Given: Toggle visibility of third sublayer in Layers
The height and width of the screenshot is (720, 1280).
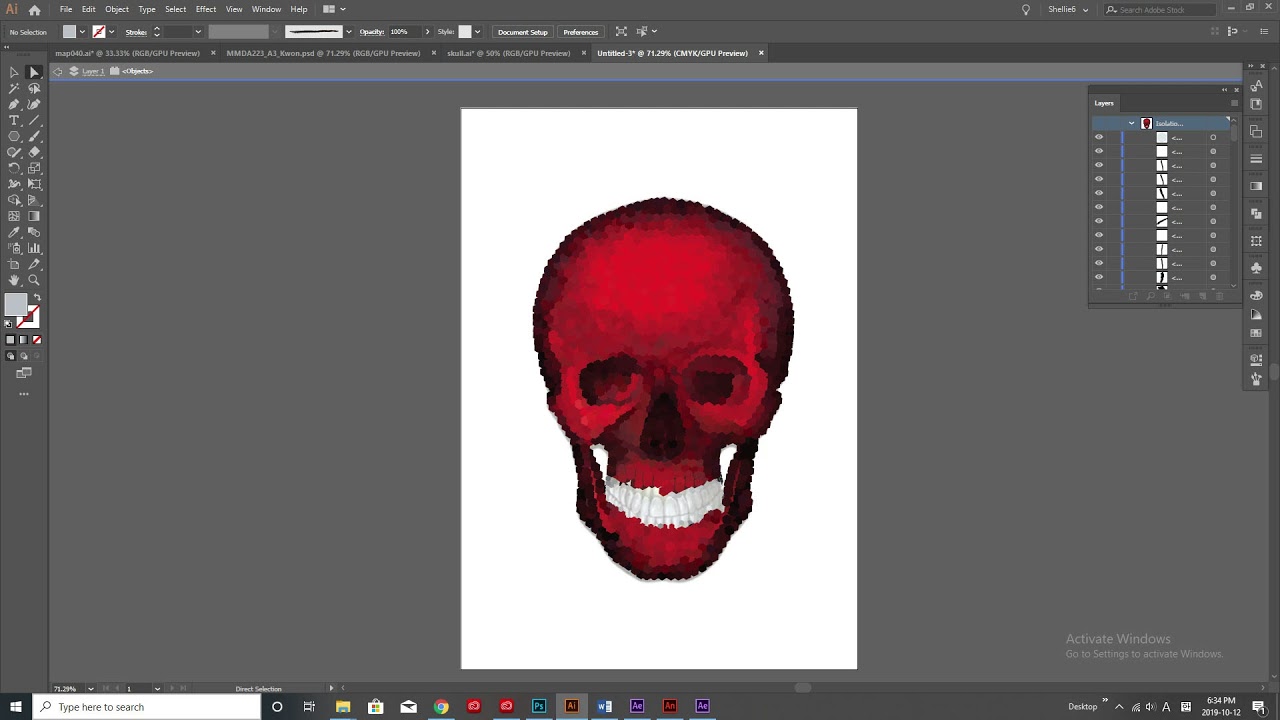Looking at the screenshot, I should click(1099, 165).
